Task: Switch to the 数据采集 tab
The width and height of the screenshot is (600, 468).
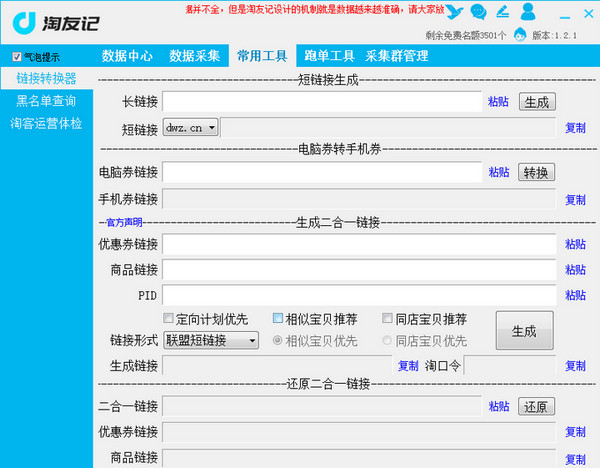Action: click(x=196, y=55)
